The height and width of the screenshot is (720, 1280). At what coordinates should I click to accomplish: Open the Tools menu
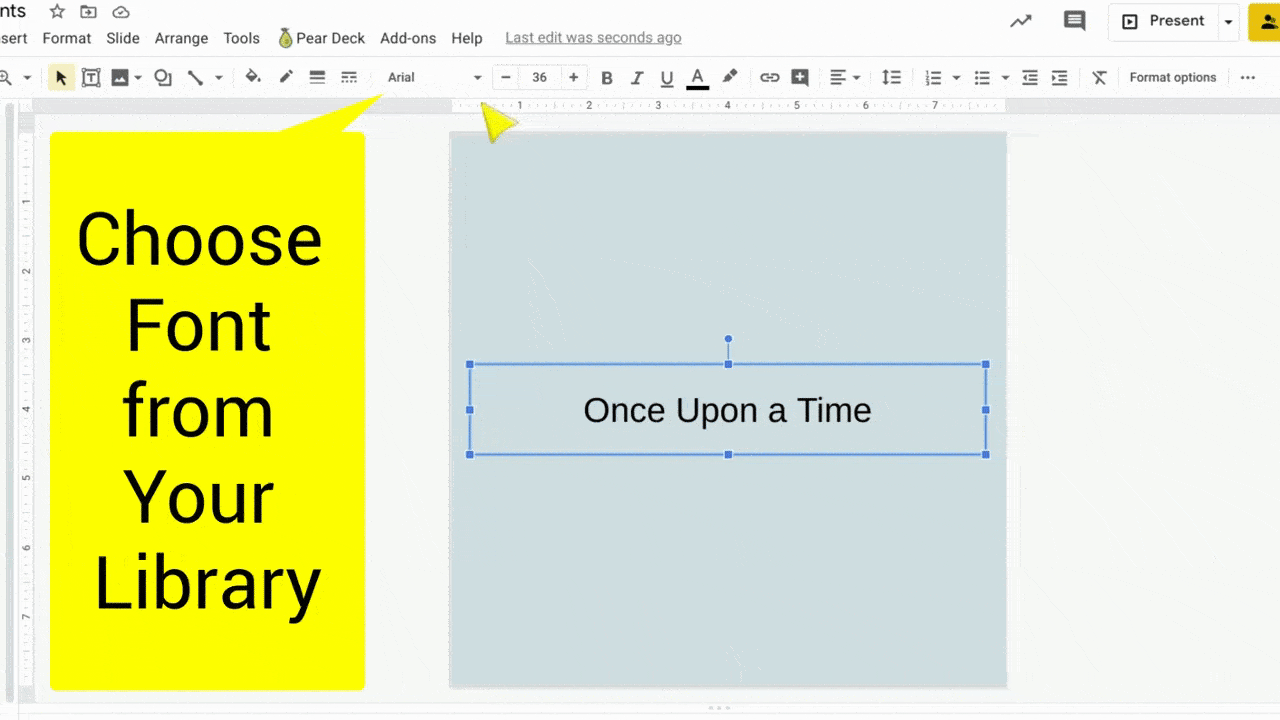pos(241,38)
